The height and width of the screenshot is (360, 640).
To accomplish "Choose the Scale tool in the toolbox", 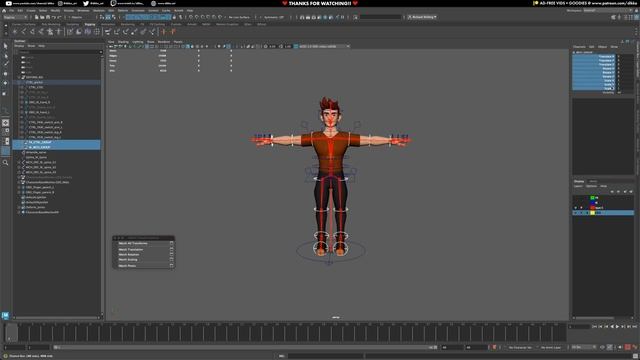I will [x=5, y=93].
